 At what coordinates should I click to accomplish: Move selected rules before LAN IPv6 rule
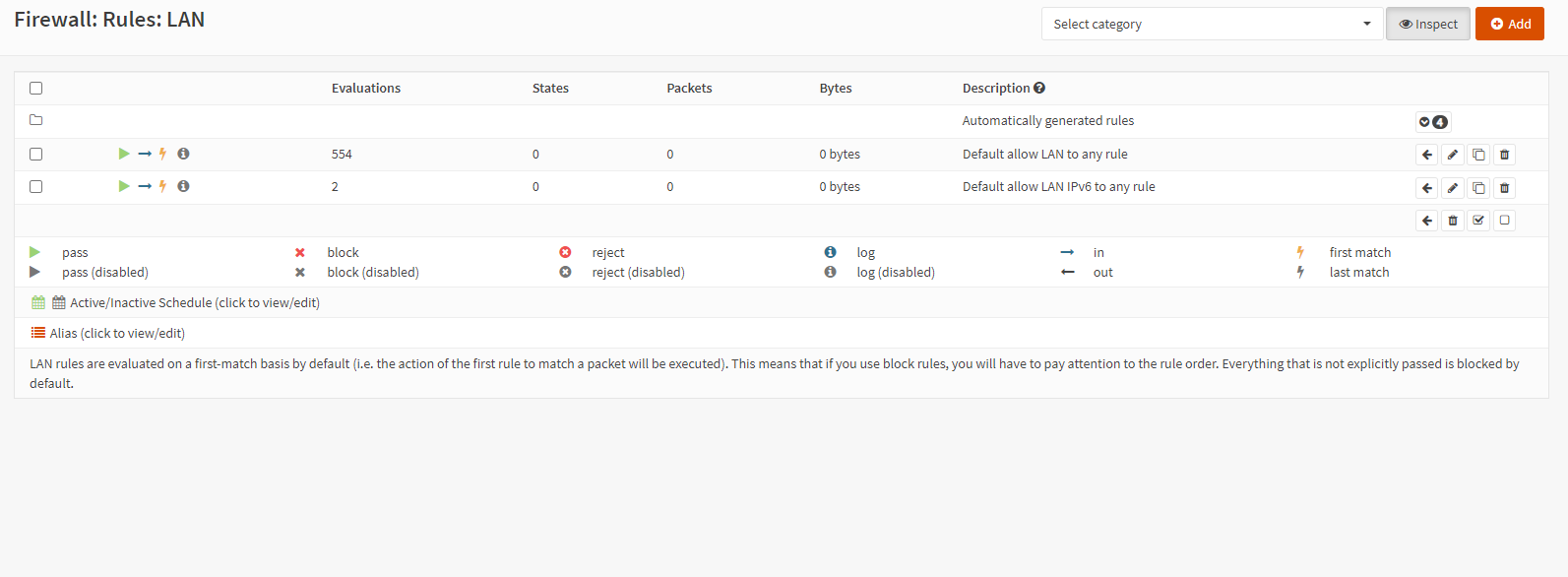[1427, 188]
